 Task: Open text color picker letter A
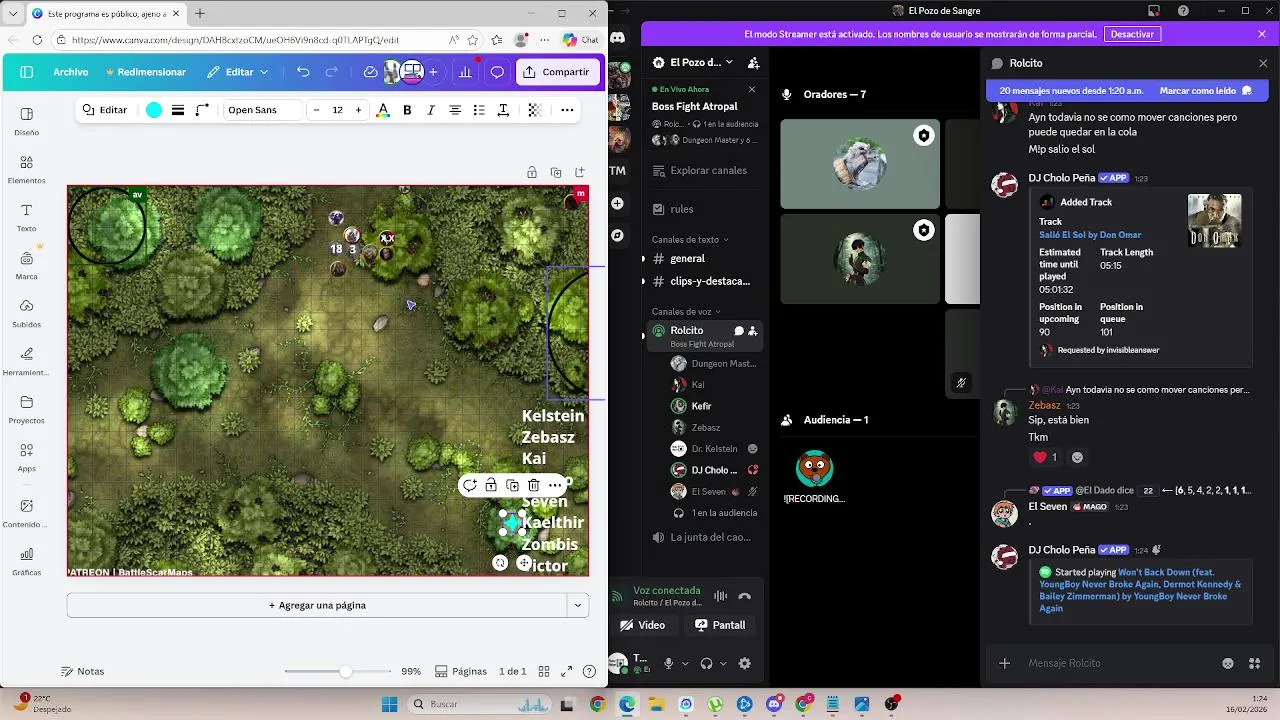[382, 110]
